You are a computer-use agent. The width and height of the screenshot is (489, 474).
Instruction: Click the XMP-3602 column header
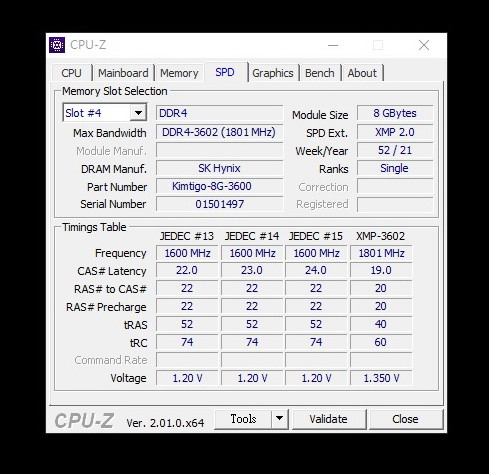[x=380, y=236]
